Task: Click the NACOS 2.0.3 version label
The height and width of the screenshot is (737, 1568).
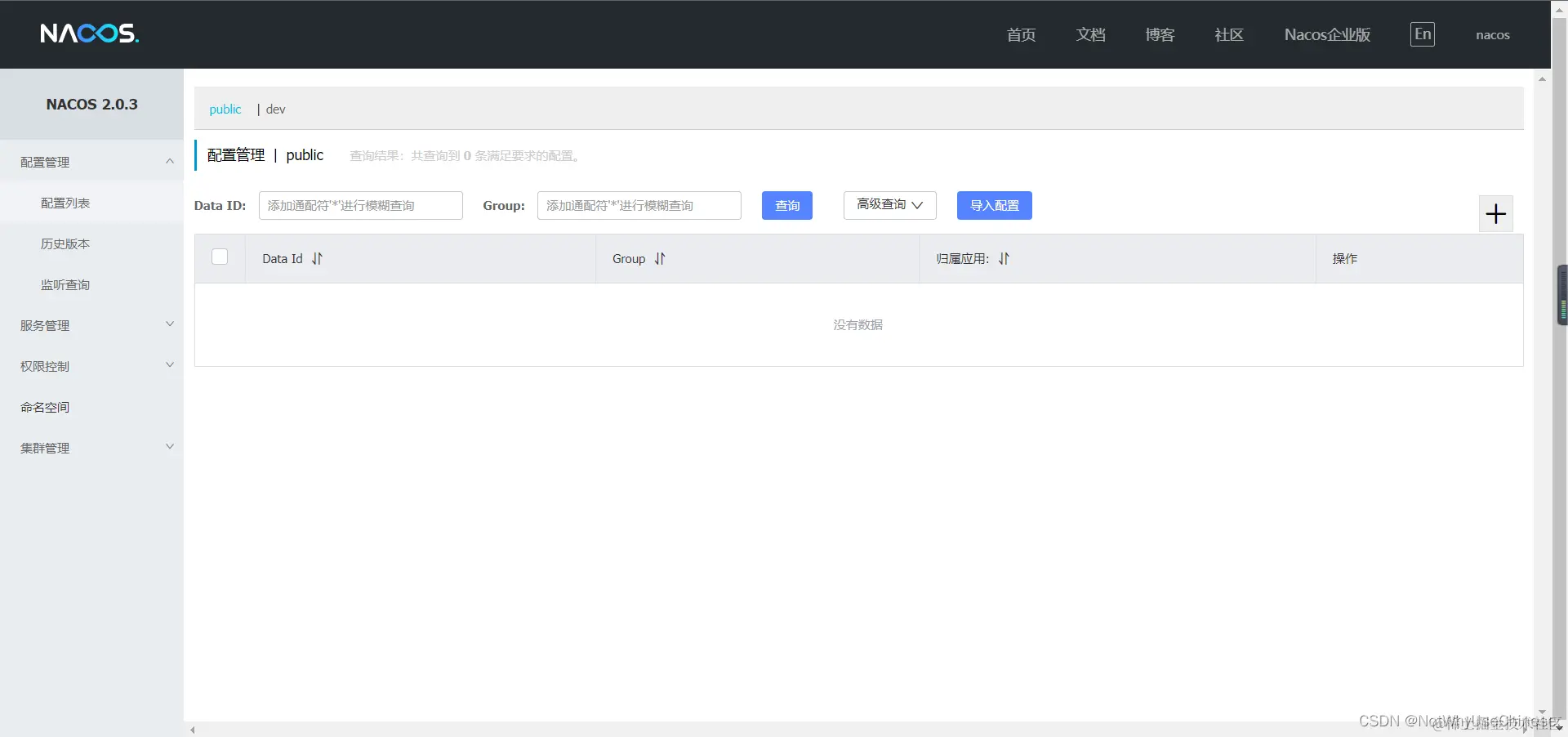Action: pos(91,104)
